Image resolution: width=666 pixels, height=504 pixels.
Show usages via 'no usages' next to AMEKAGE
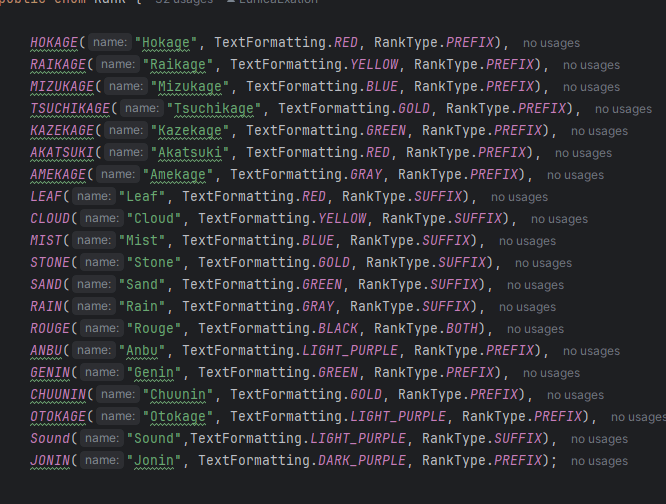pos(575,175)
